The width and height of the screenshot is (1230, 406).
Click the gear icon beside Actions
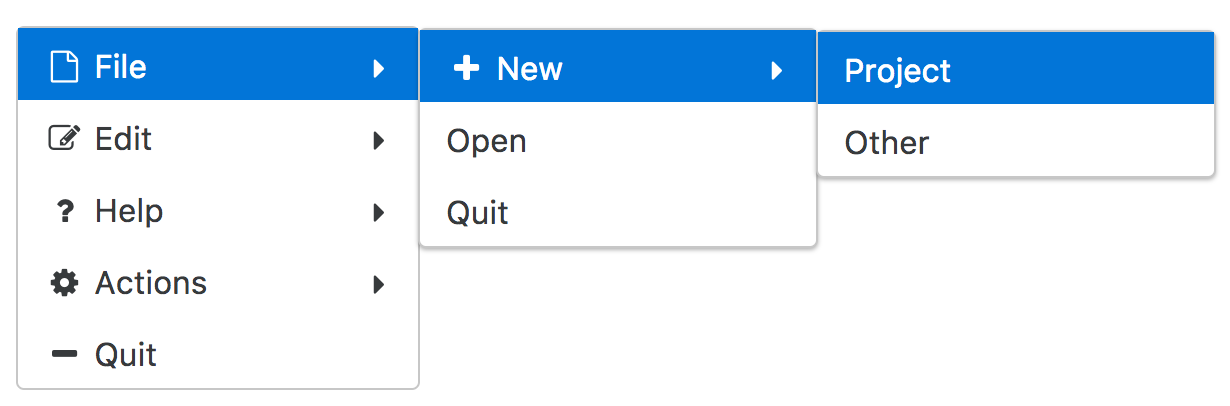64,283
